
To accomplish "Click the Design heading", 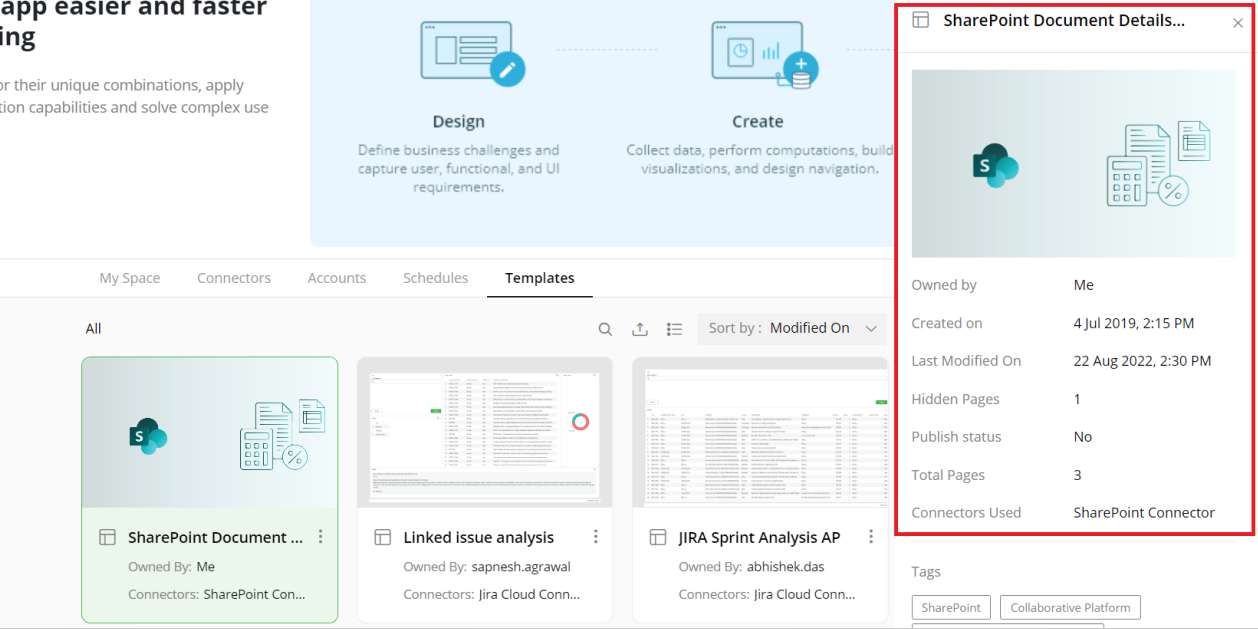I will [x=459, y=122].
